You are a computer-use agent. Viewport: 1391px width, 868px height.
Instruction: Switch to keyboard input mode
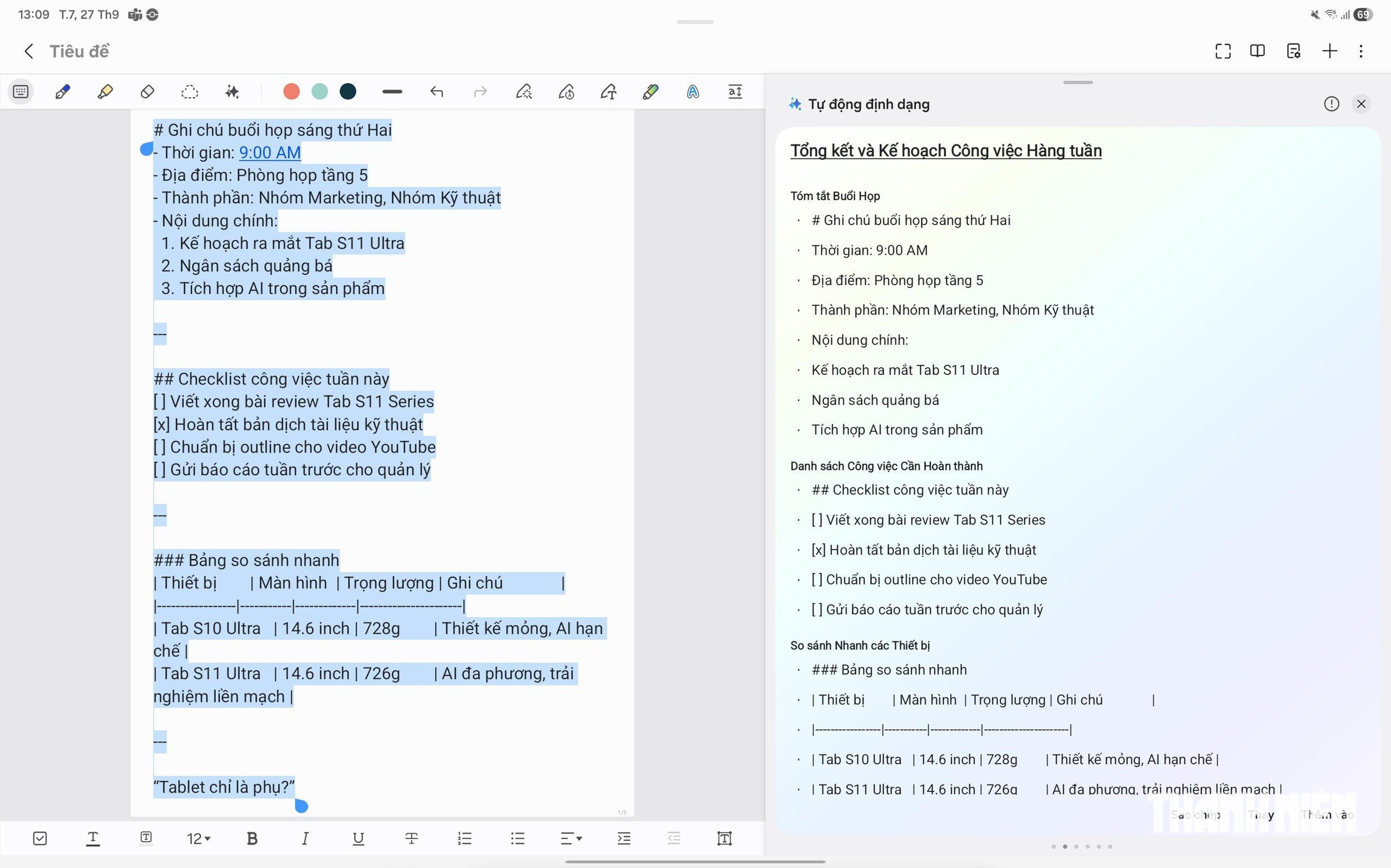(21, 92)
